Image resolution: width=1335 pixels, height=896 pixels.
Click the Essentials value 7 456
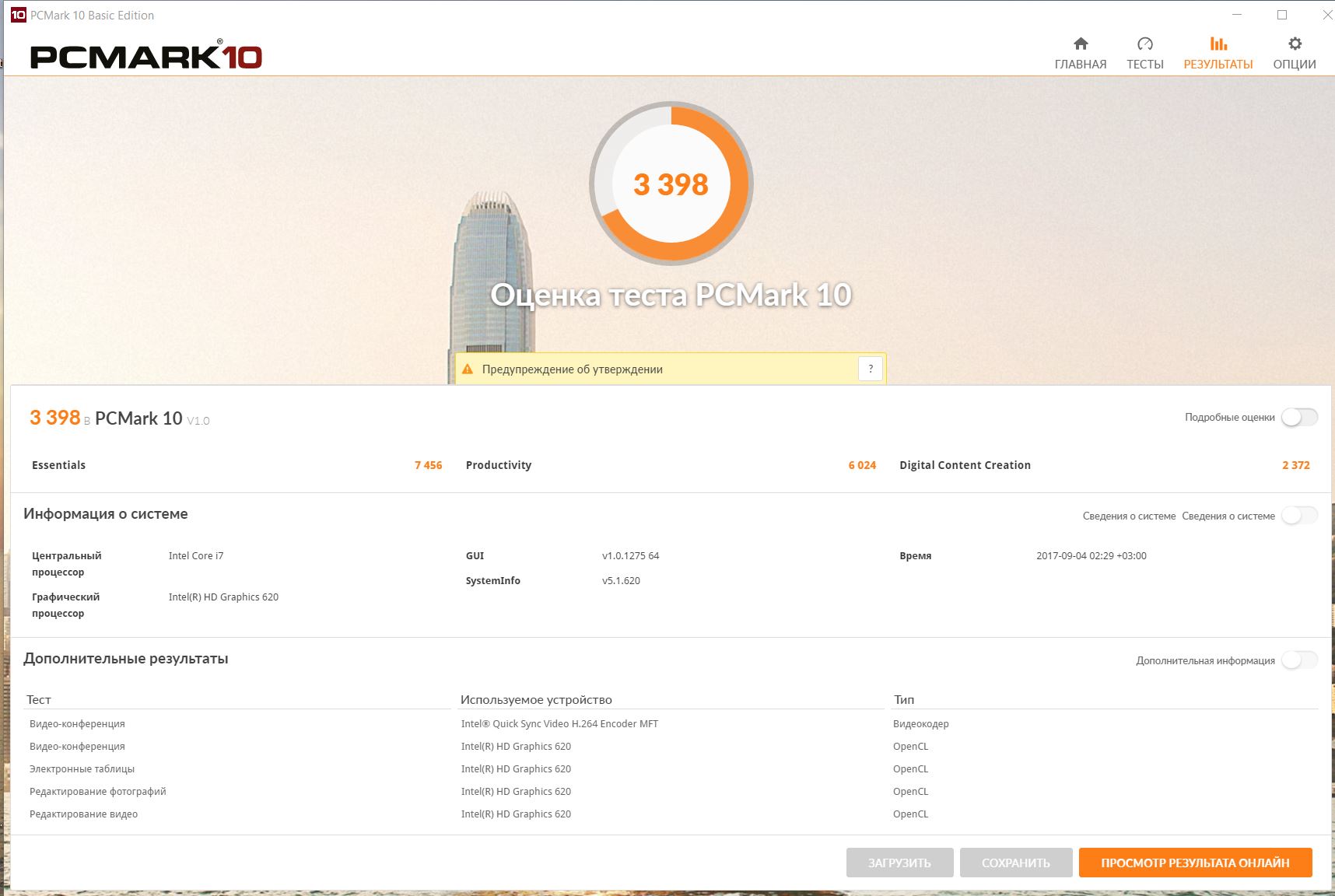point(428,465)
